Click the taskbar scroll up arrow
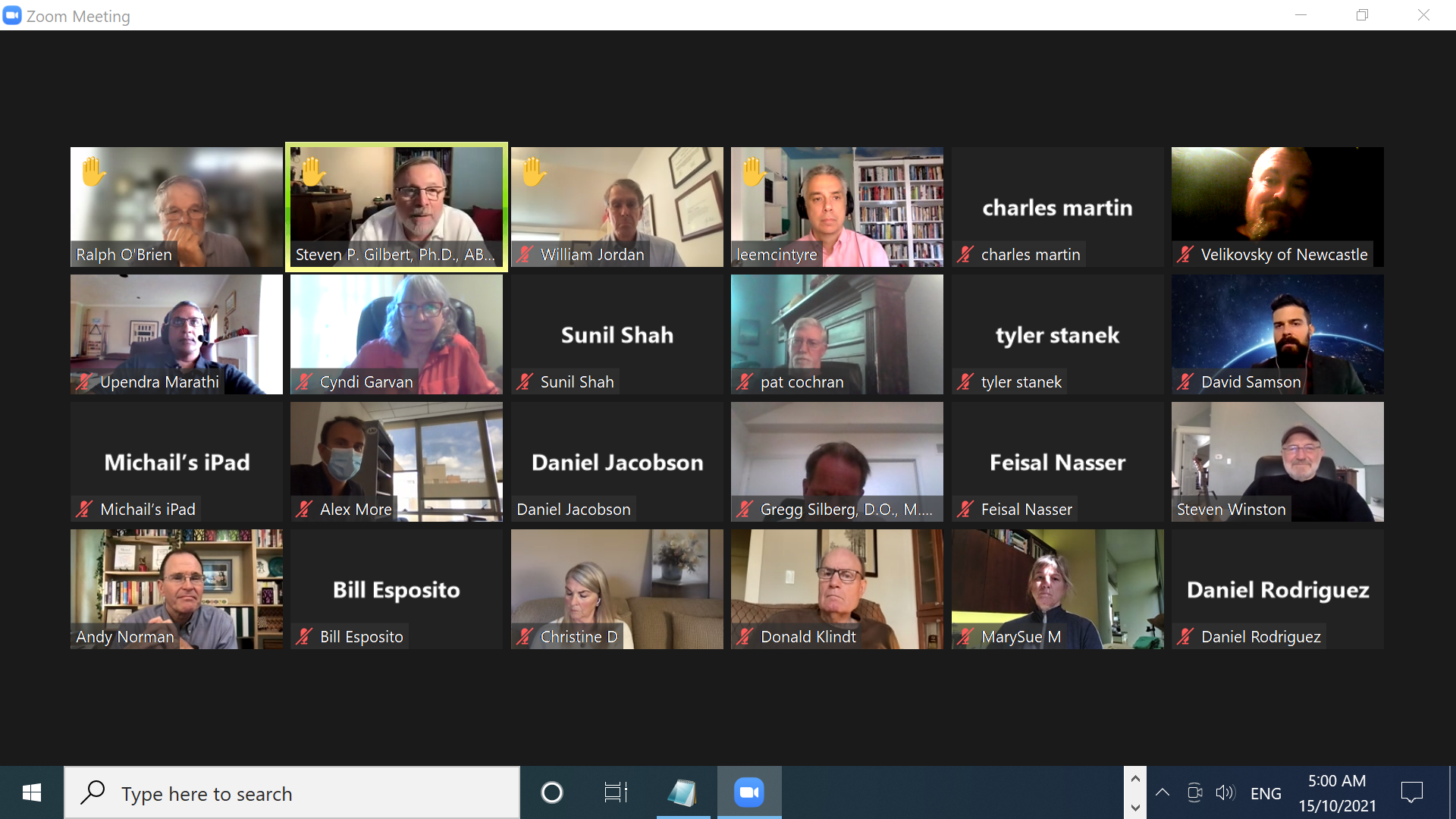The height and width of the screenshot is (819, 1456). (1135, 779)
